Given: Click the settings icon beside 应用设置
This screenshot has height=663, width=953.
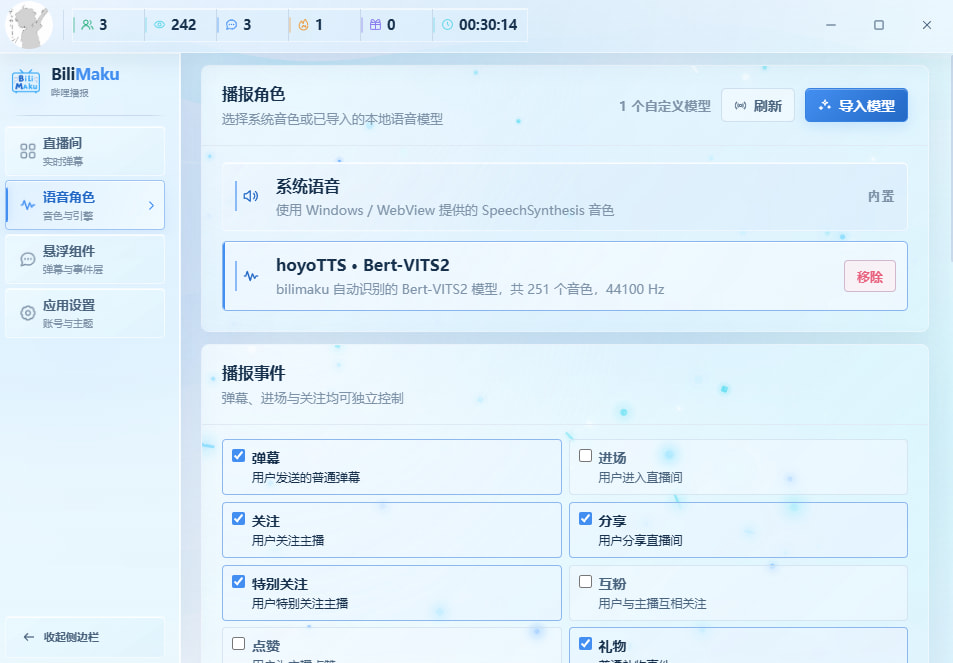Looking at the screenshot, I should tap(28, 314).
